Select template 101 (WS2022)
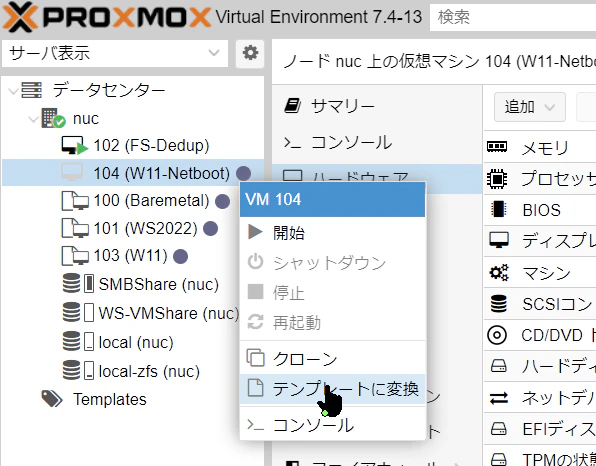 click(146, 228)
